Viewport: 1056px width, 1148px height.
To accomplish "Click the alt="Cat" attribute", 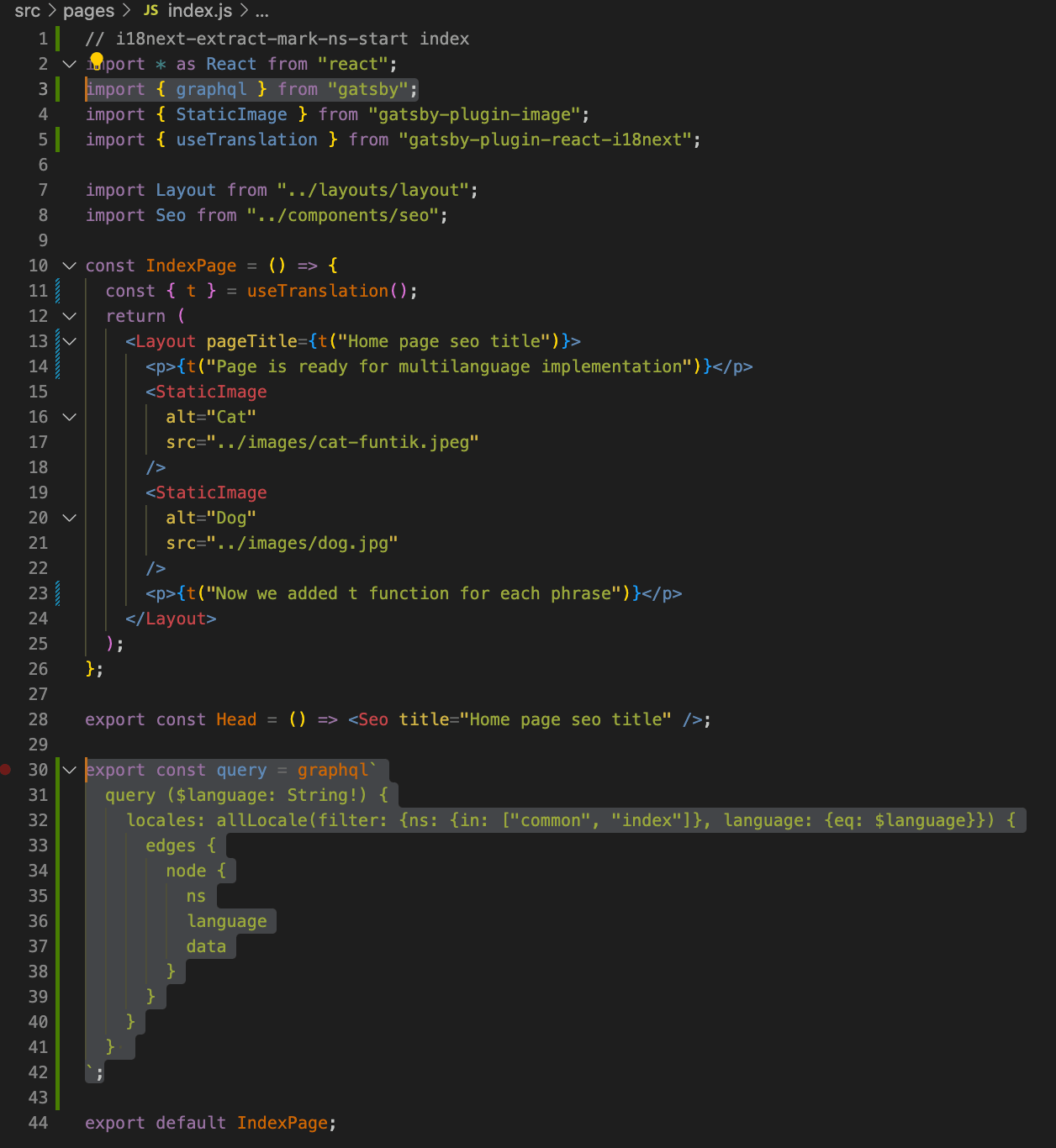I will pos(211,417).
